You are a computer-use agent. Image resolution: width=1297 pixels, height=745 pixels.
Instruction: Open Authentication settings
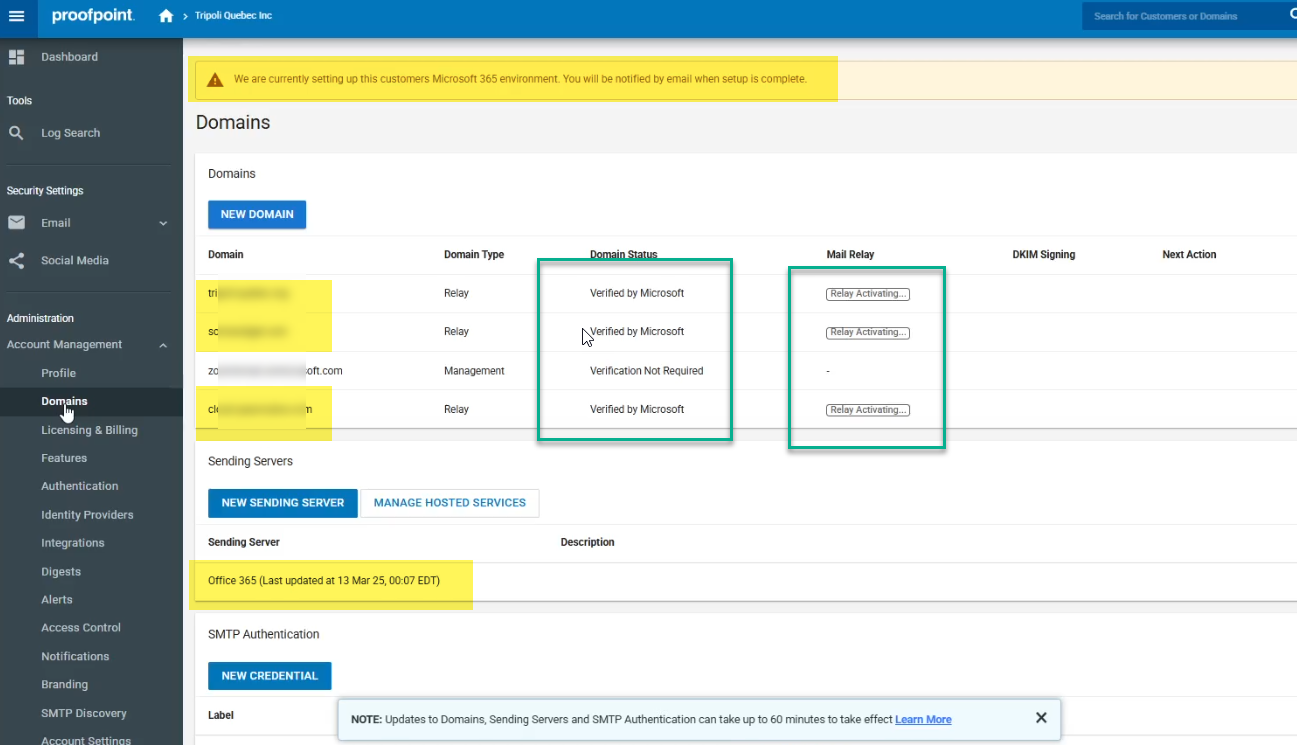pyautogui.click(x=79, y=486)
